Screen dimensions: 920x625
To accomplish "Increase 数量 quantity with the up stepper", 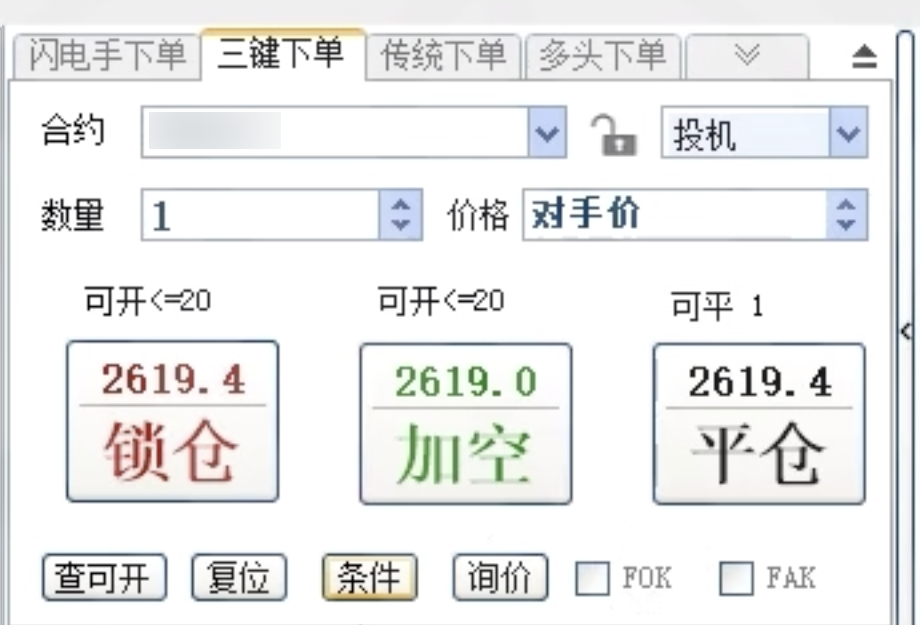I will pyautogui.click(x=399, y=205).
